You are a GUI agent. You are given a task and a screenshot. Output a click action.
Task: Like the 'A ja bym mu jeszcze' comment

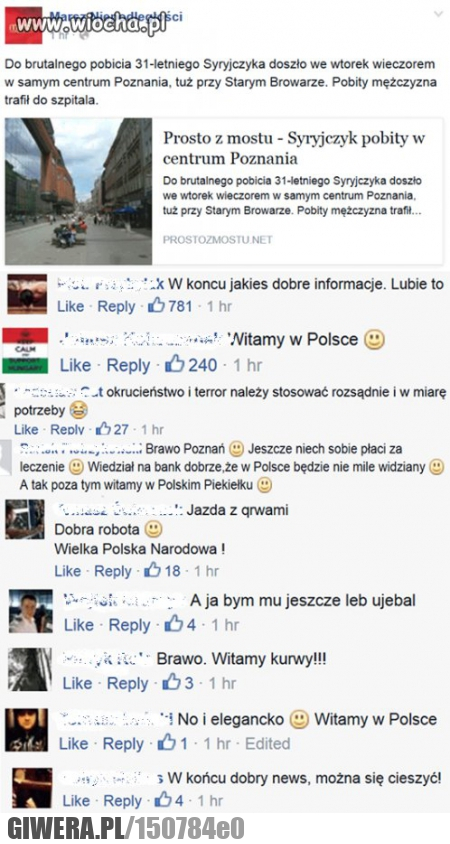[79, 624]
